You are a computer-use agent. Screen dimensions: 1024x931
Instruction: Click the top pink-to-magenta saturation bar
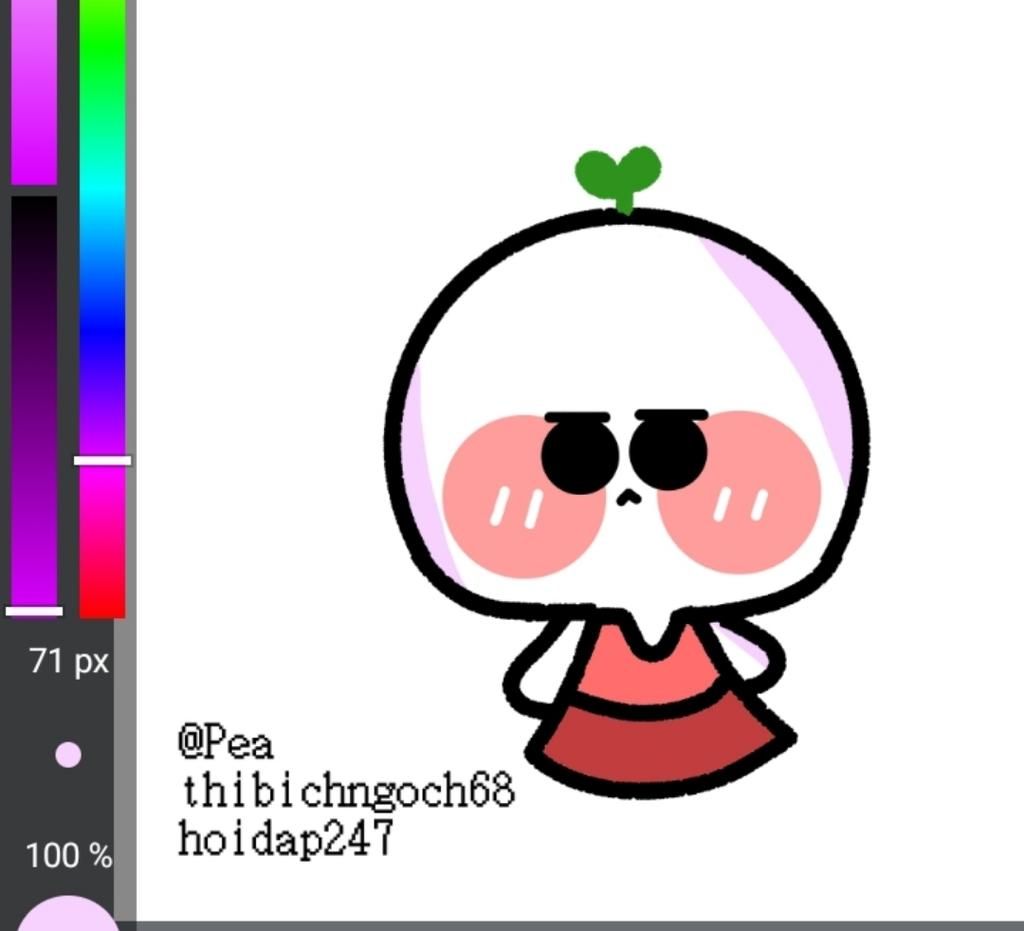(34, 91)
